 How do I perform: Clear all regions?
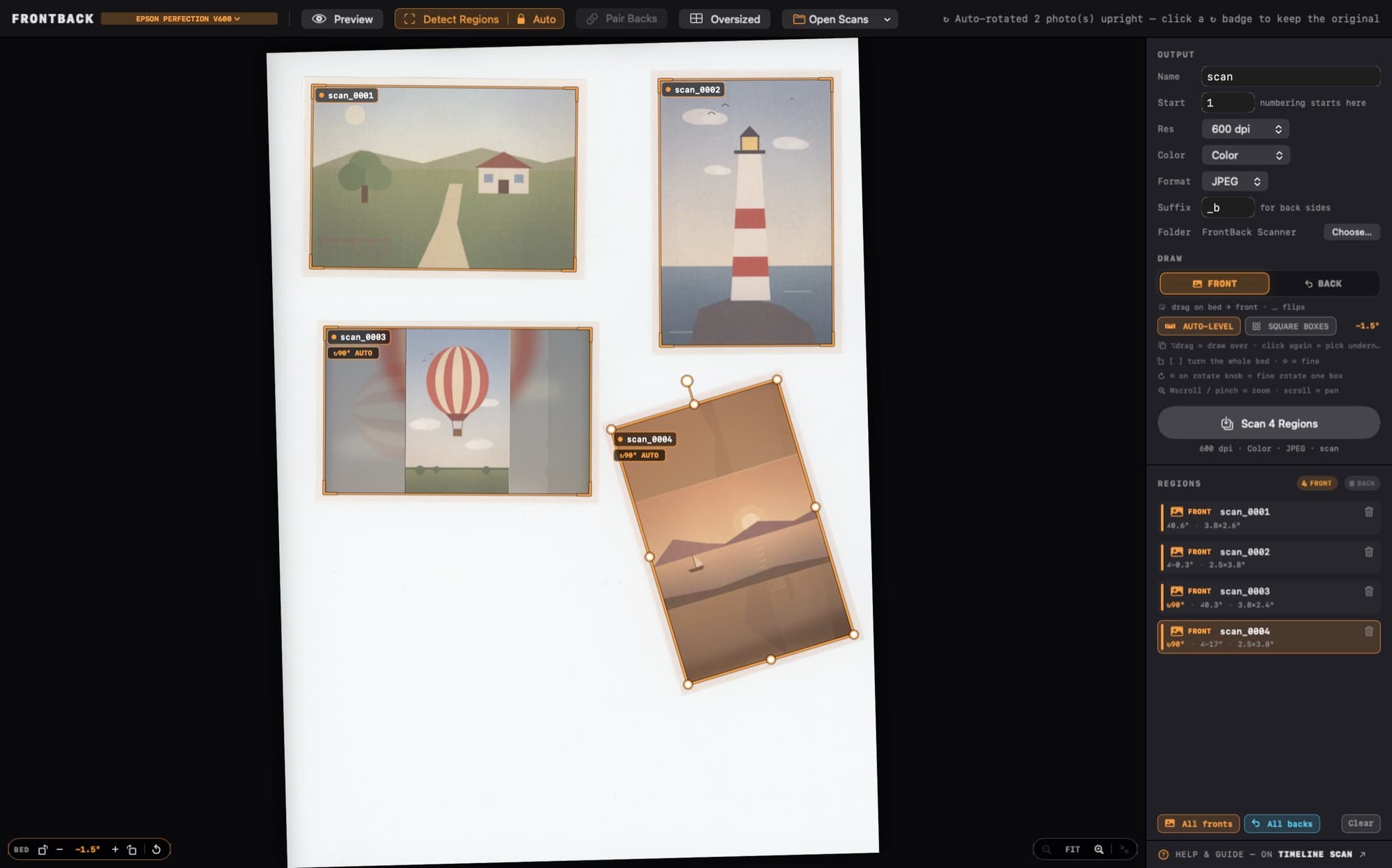(1361, 823)
